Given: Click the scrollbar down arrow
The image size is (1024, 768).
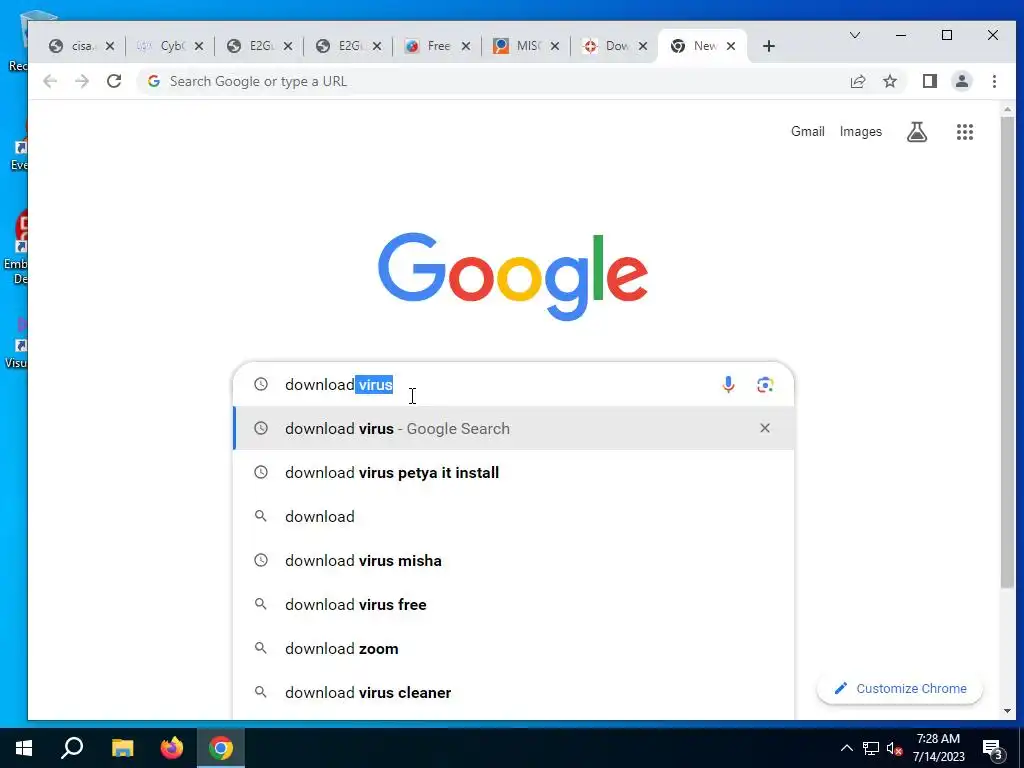Looking at the screenshot, I should click(x=1008, y=711).
